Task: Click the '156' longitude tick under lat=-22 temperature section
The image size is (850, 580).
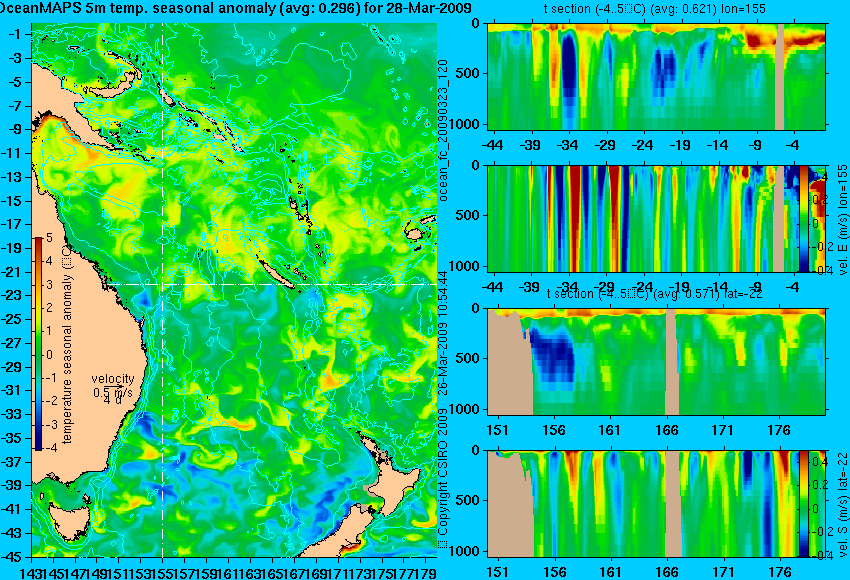Action: point(554,430)
